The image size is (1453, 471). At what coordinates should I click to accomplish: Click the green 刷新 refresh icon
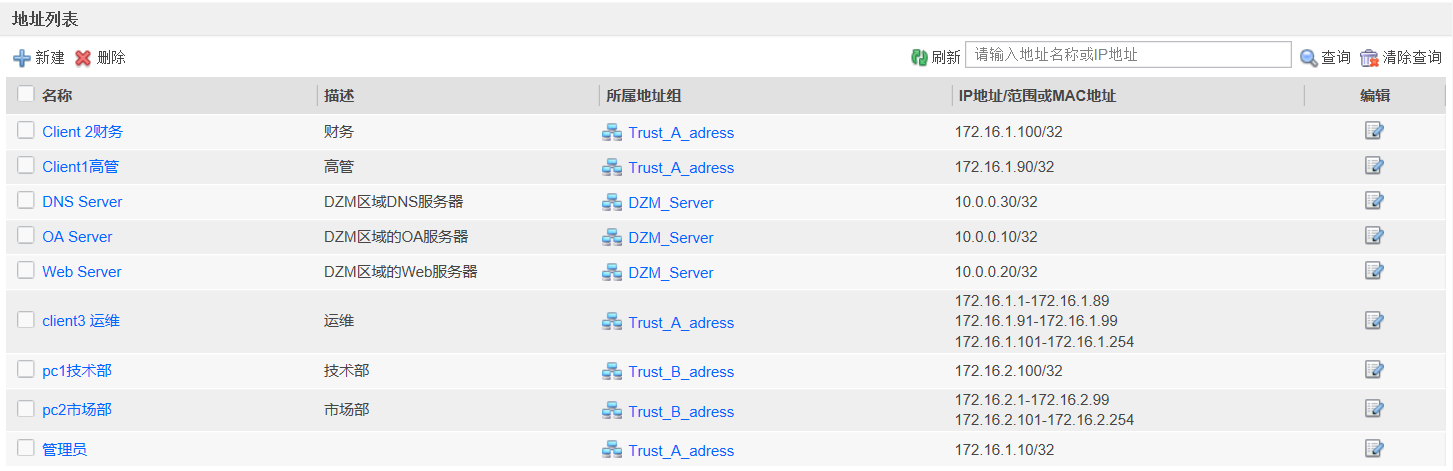tap(919, 57)
